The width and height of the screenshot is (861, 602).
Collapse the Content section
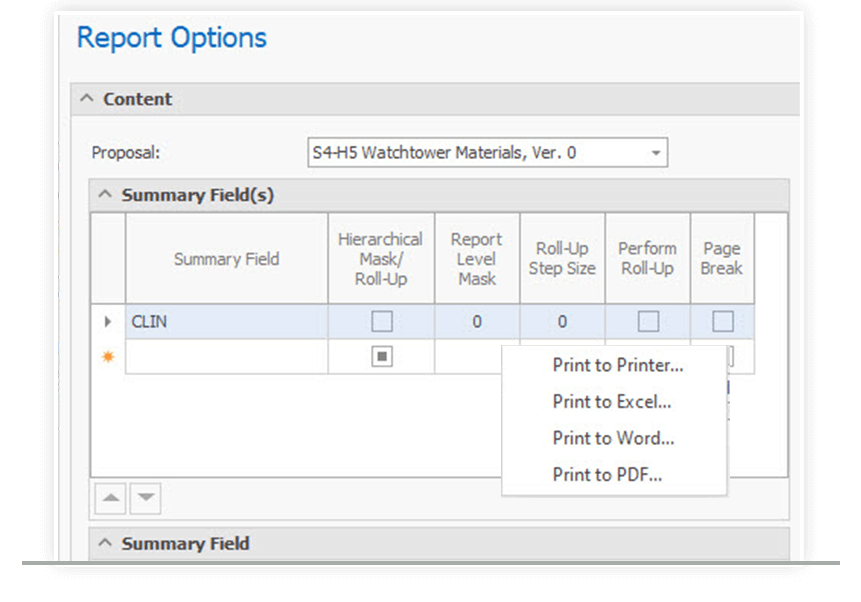point(88,99)
